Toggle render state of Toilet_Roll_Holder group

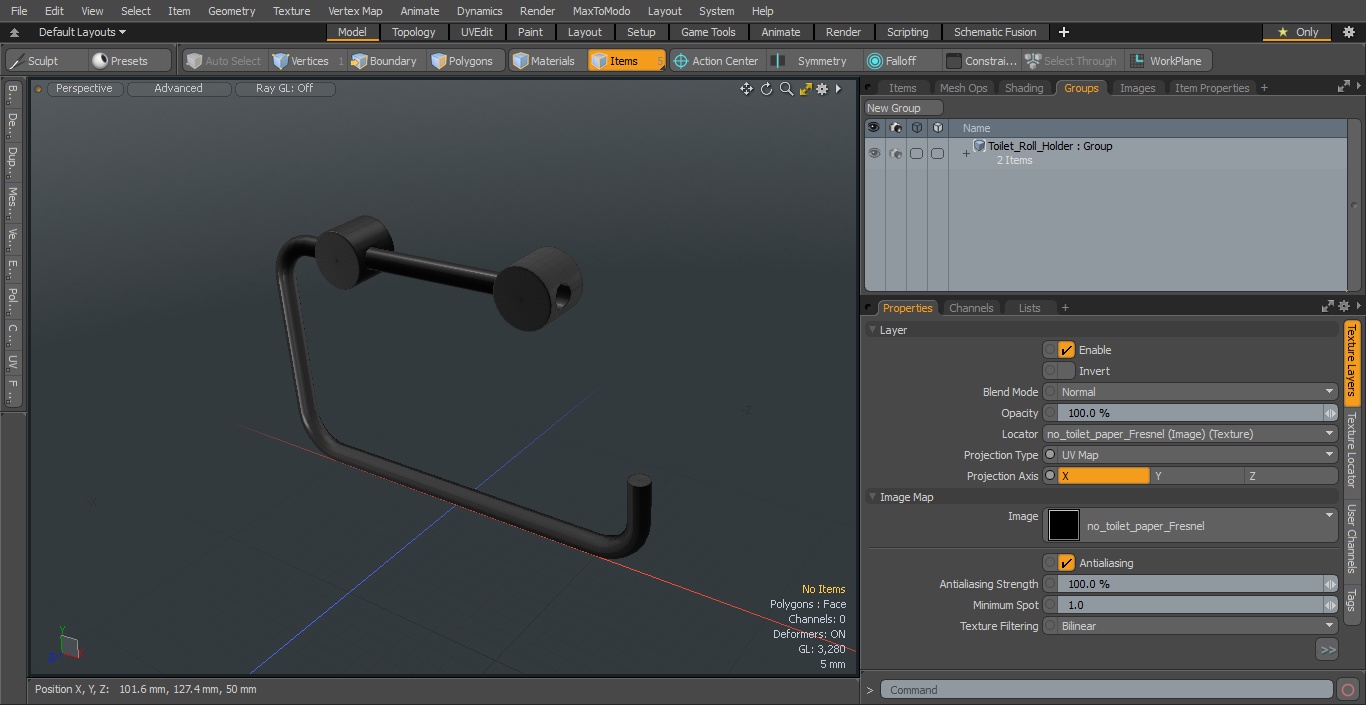coord(896,153)
